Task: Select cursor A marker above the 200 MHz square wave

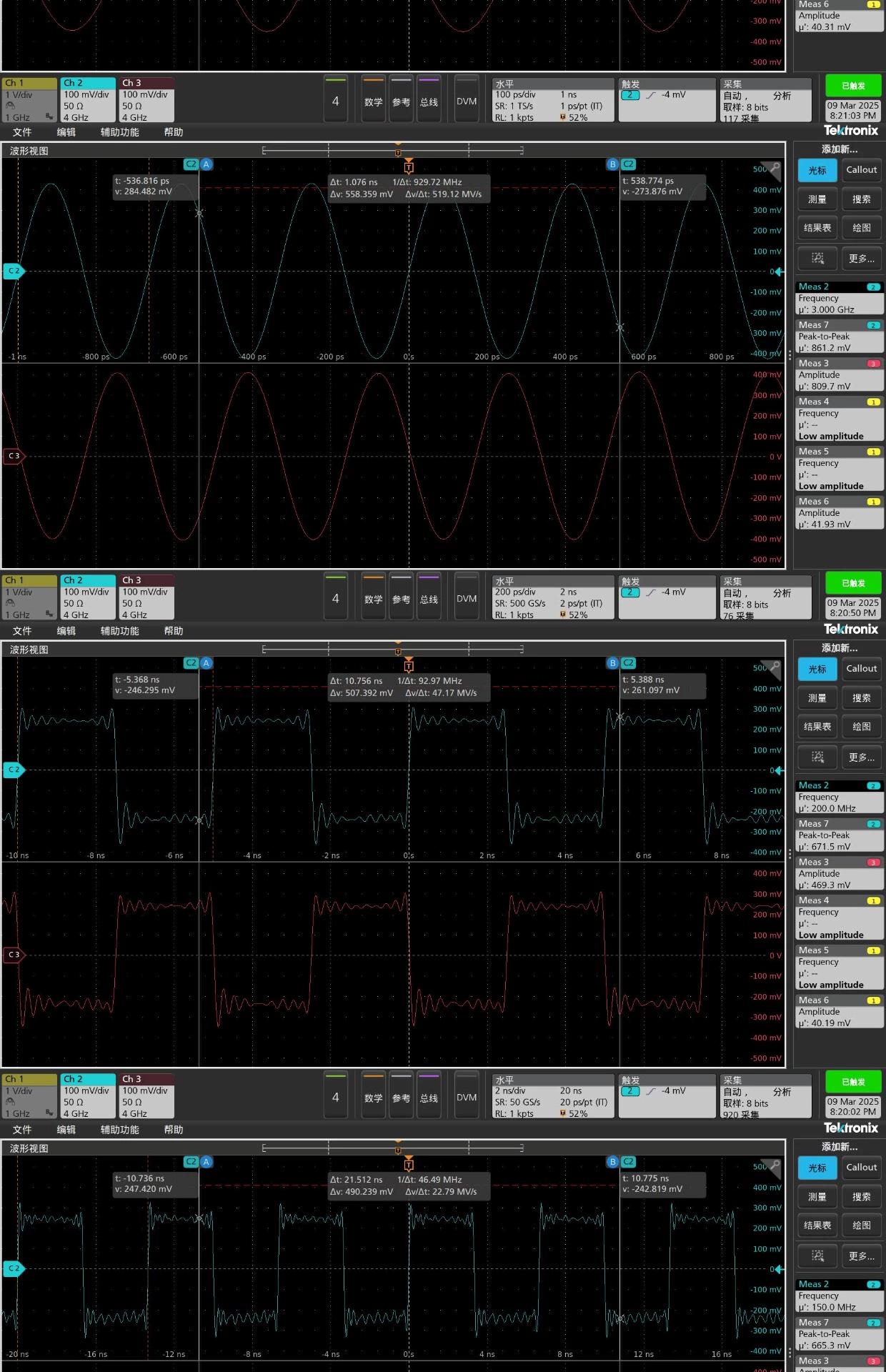Action: click(206, 663)
